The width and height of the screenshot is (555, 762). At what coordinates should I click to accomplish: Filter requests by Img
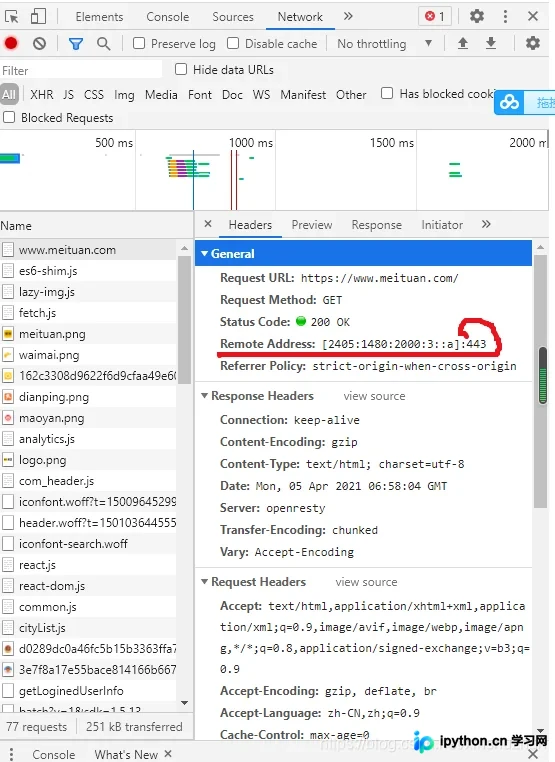click(124, 94)
